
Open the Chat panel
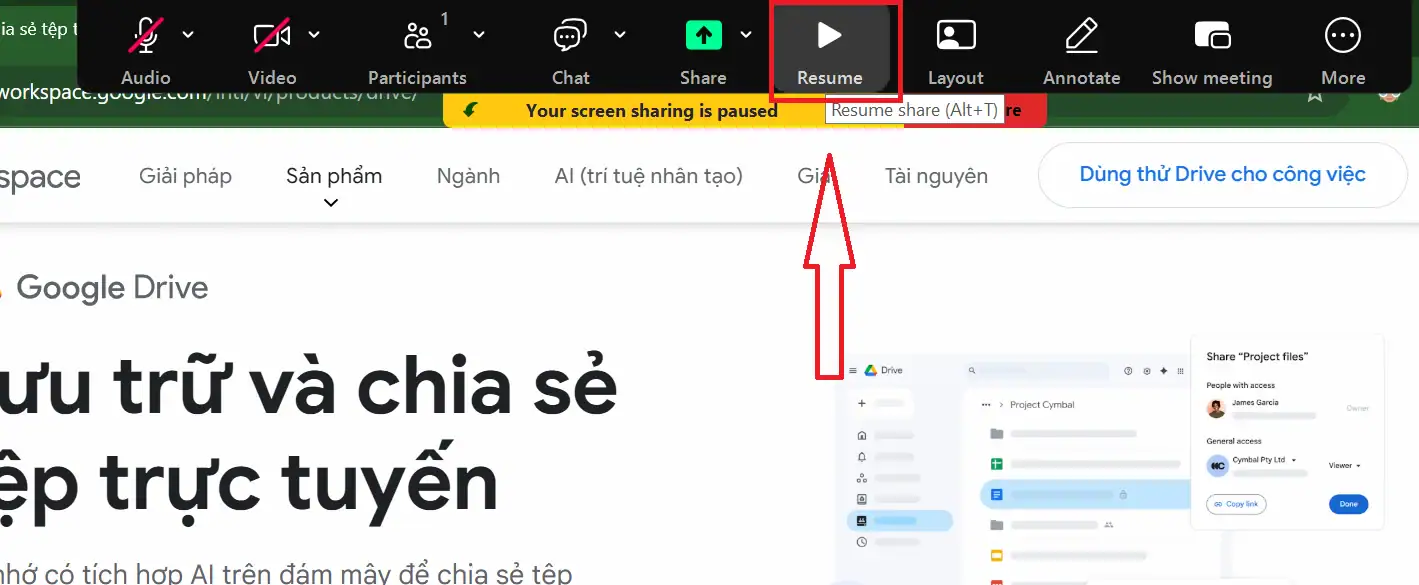(570, 37)
